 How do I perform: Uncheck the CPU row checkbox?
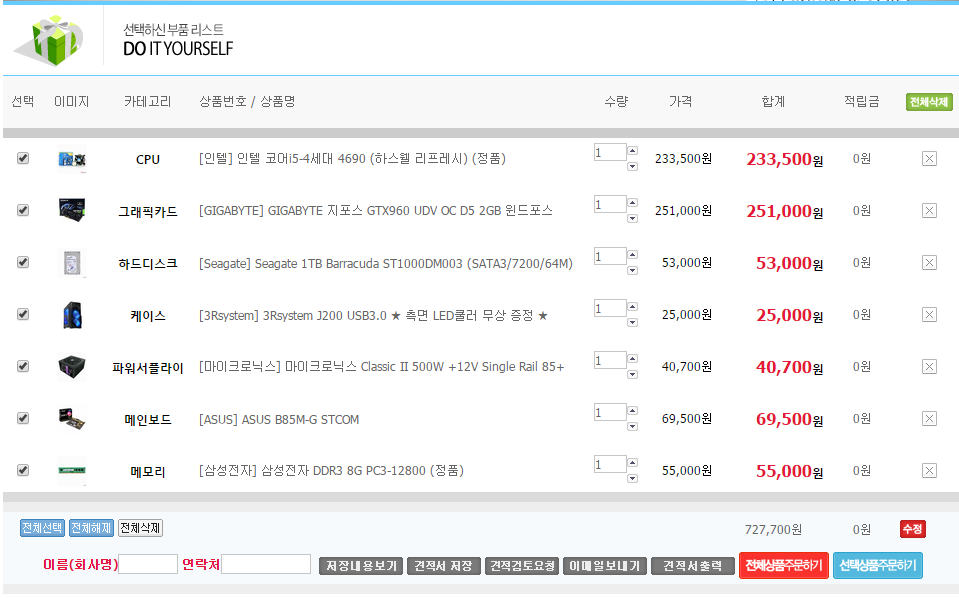[x=23, y=158]
